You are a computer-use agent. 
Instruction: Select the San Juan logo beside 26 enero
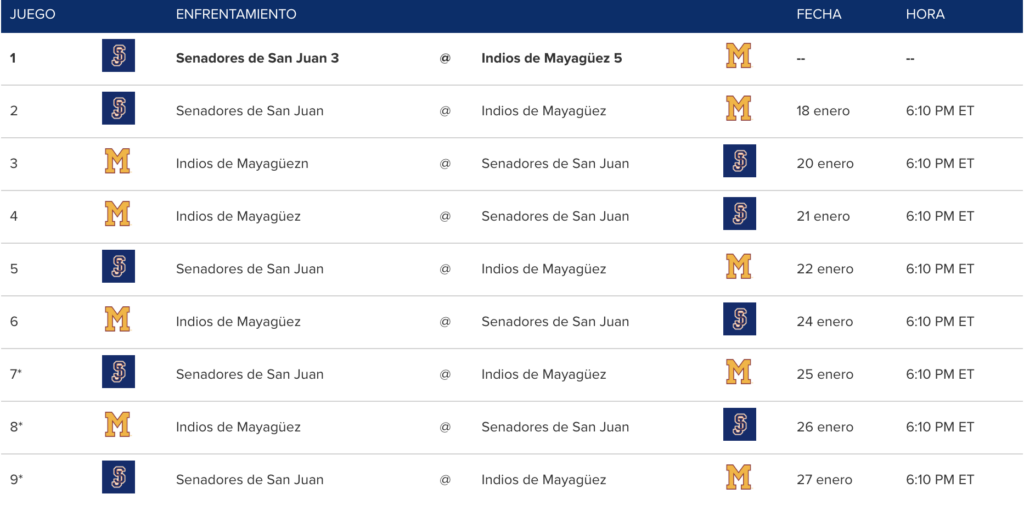pyautogui.click(x=739, y=425)
